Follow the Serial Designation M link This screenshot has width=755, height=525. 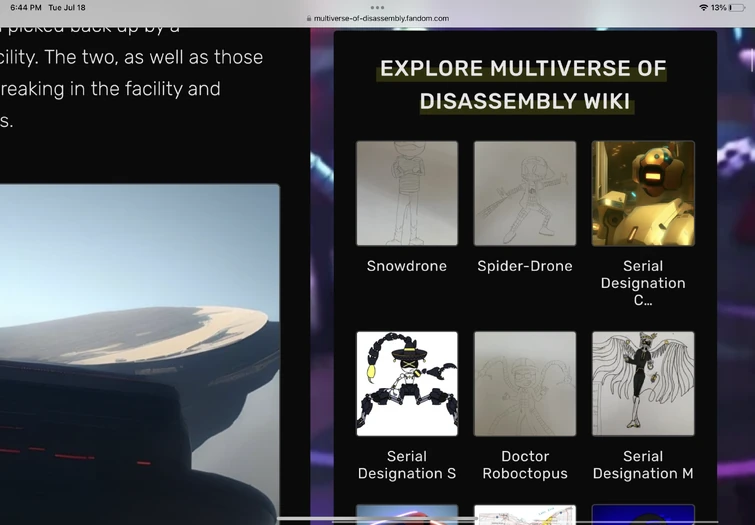(x=643, y=465)
